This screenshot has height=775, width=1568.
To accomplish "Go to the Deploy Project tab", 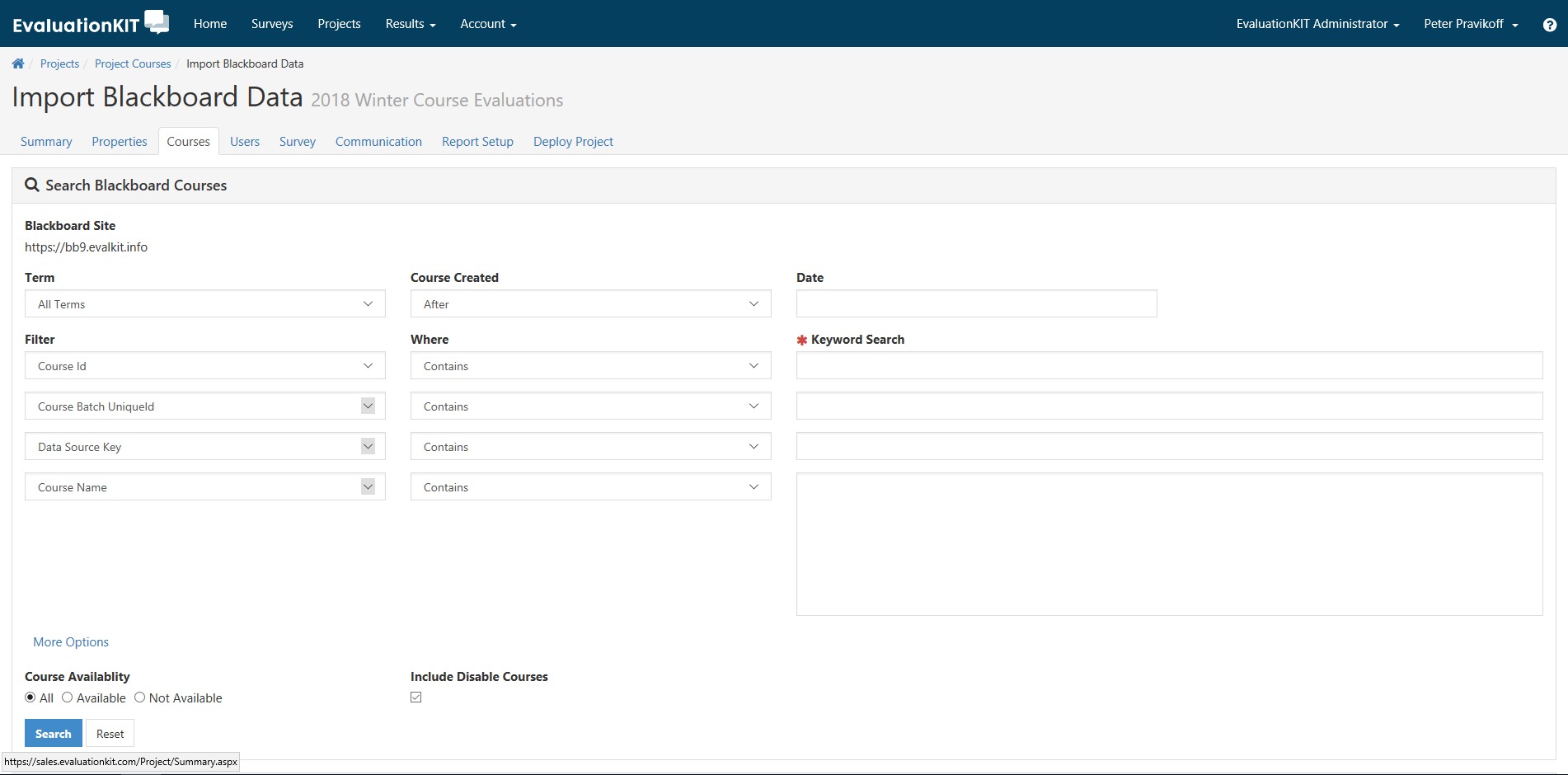I will pos(573,142).
